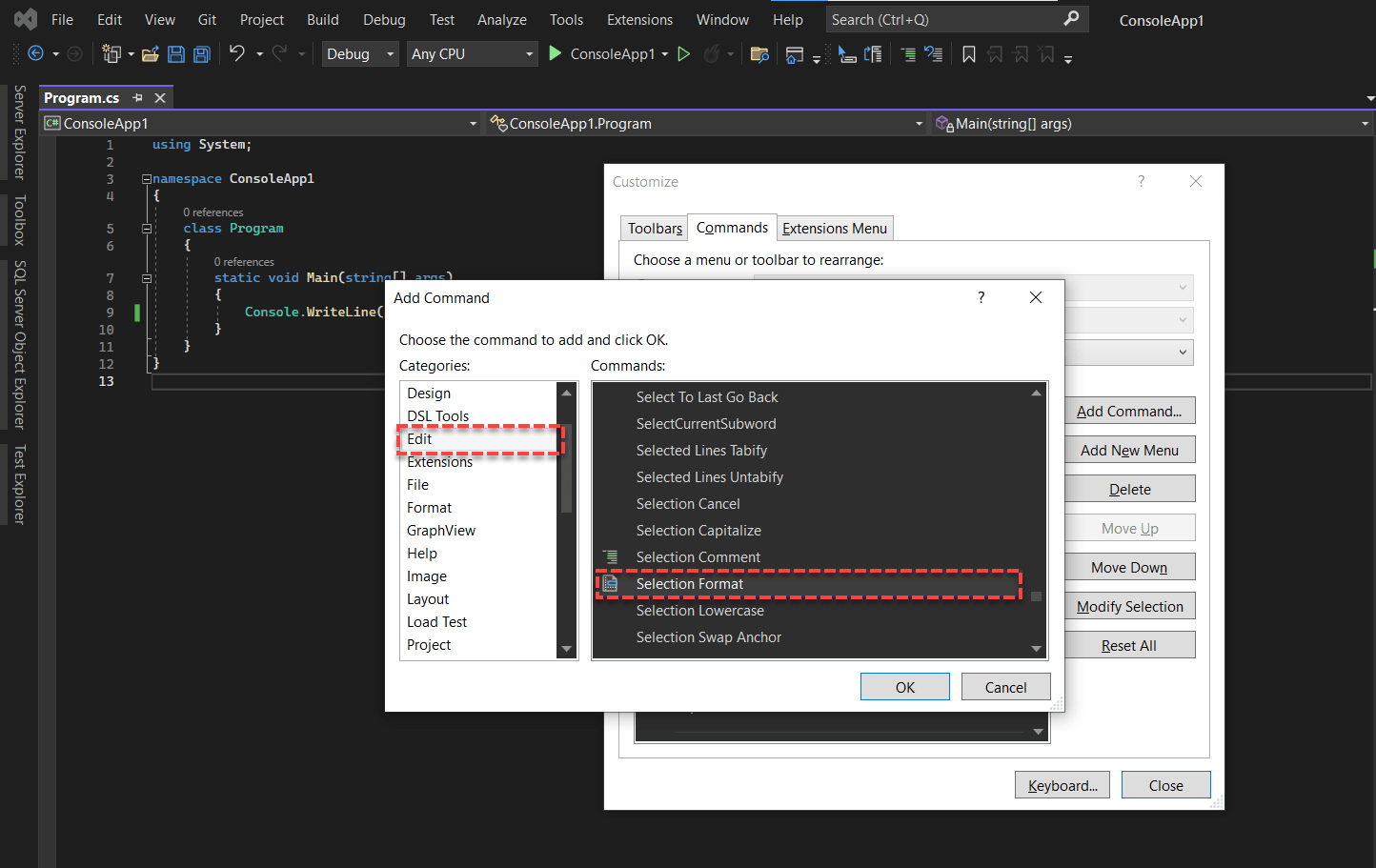Screen dimensions: 1376x868
Task: Click the Save All toolbar icon
Action: (x=202, y=54)
